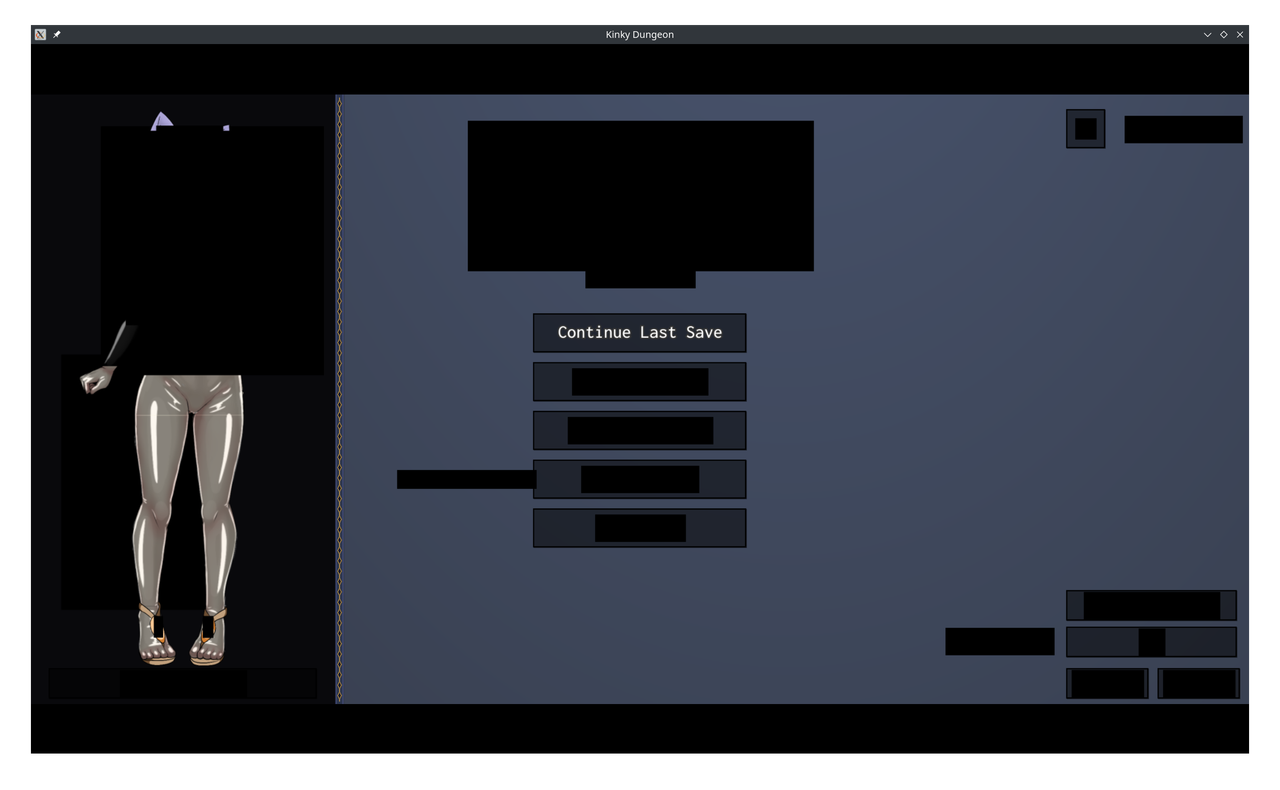Click the label to the left of the bottom-right slider
The height and width of the screenshot is (790, 1280).
point(999,641)
